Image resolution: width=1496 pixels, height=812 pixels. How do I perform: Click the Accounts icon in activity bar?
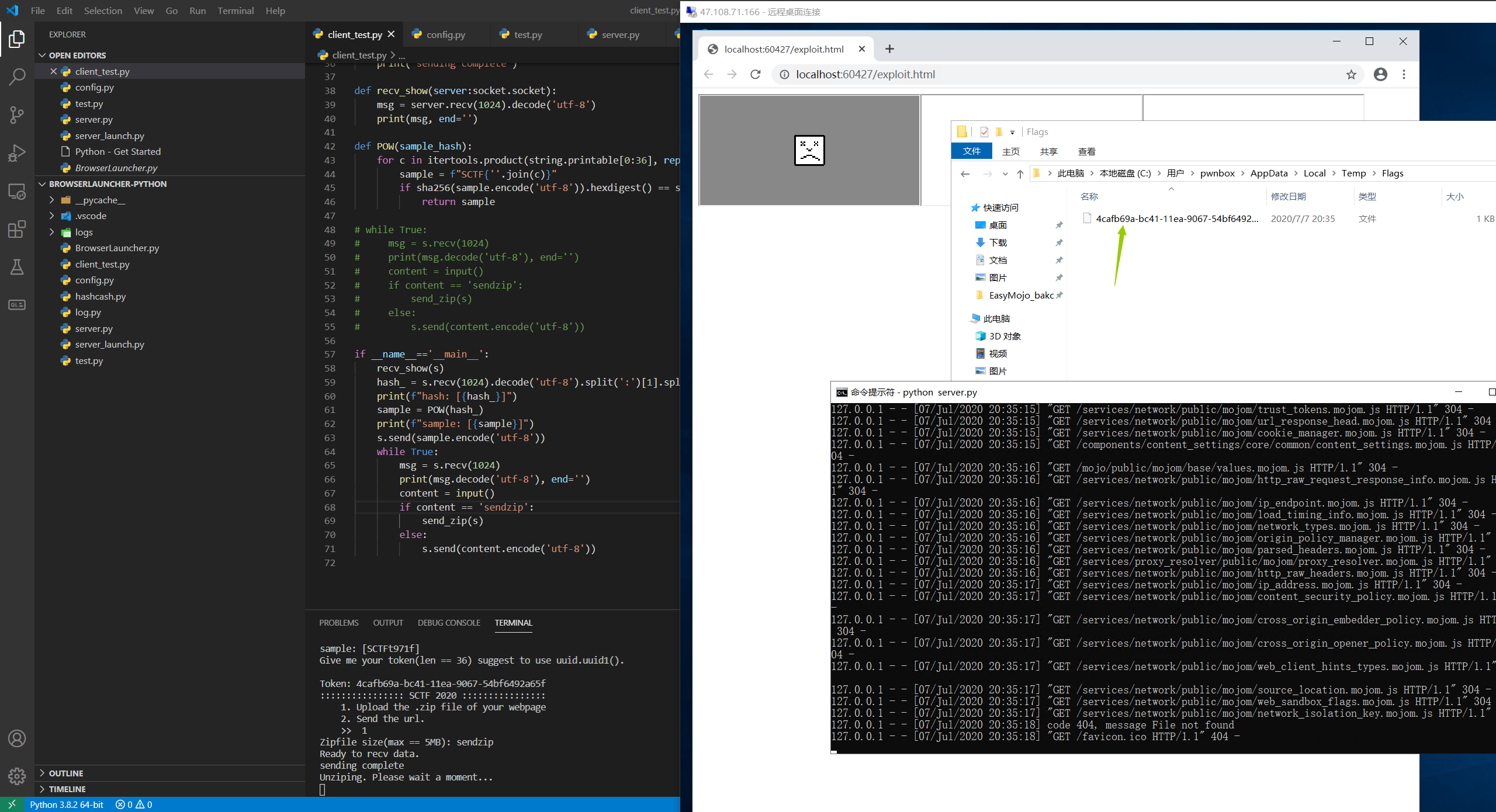point(17,738)
